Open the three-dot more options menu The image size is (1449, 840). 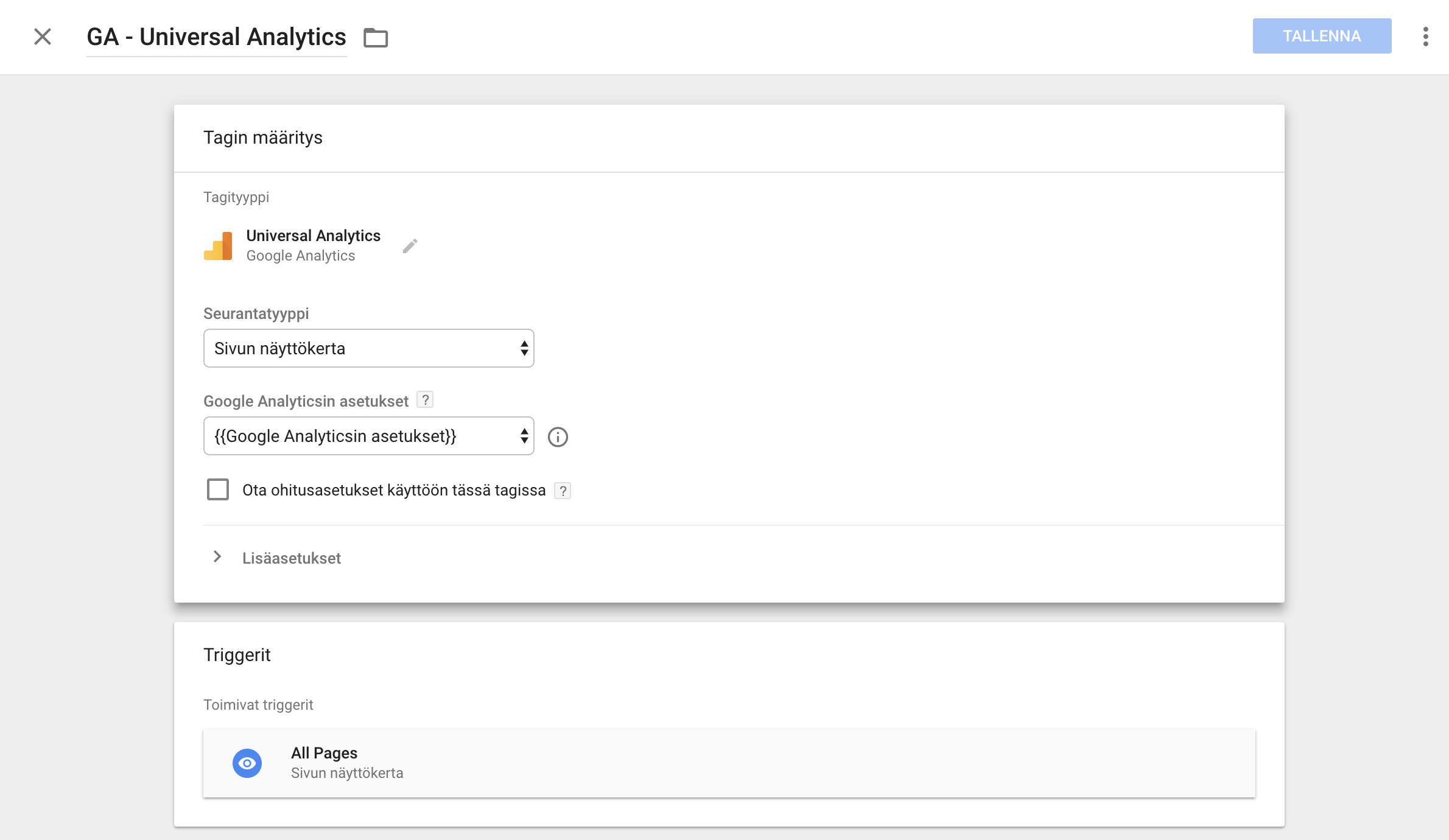tap(1425, 37)
